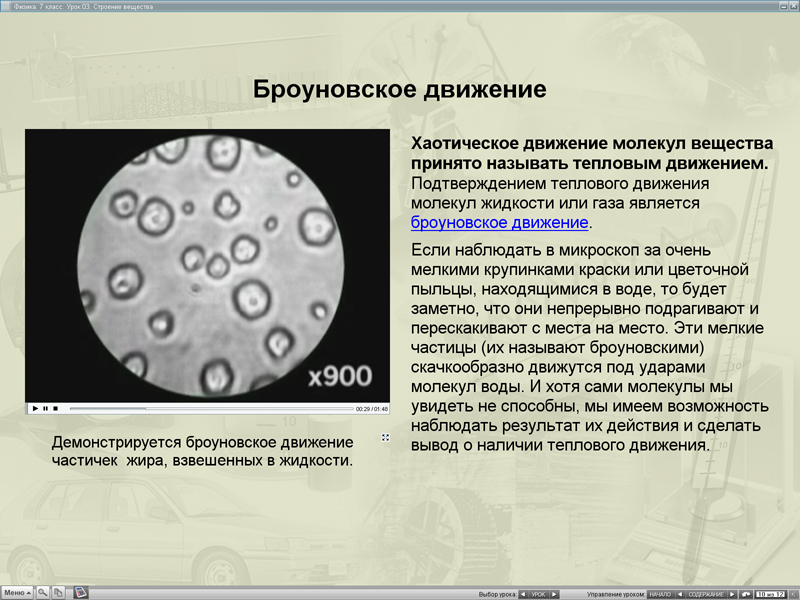Stop the video playback
The height and width of the screenshot is (600, 800).
coord(56,408)
